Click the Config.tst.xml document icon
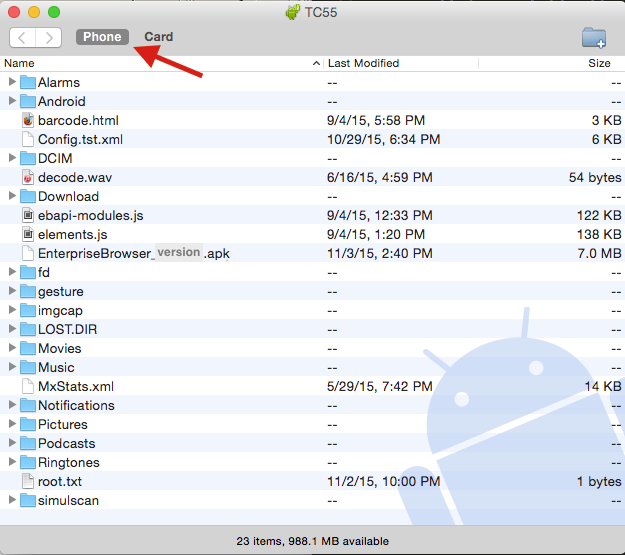The image size is (625, 555). [28, 139]
